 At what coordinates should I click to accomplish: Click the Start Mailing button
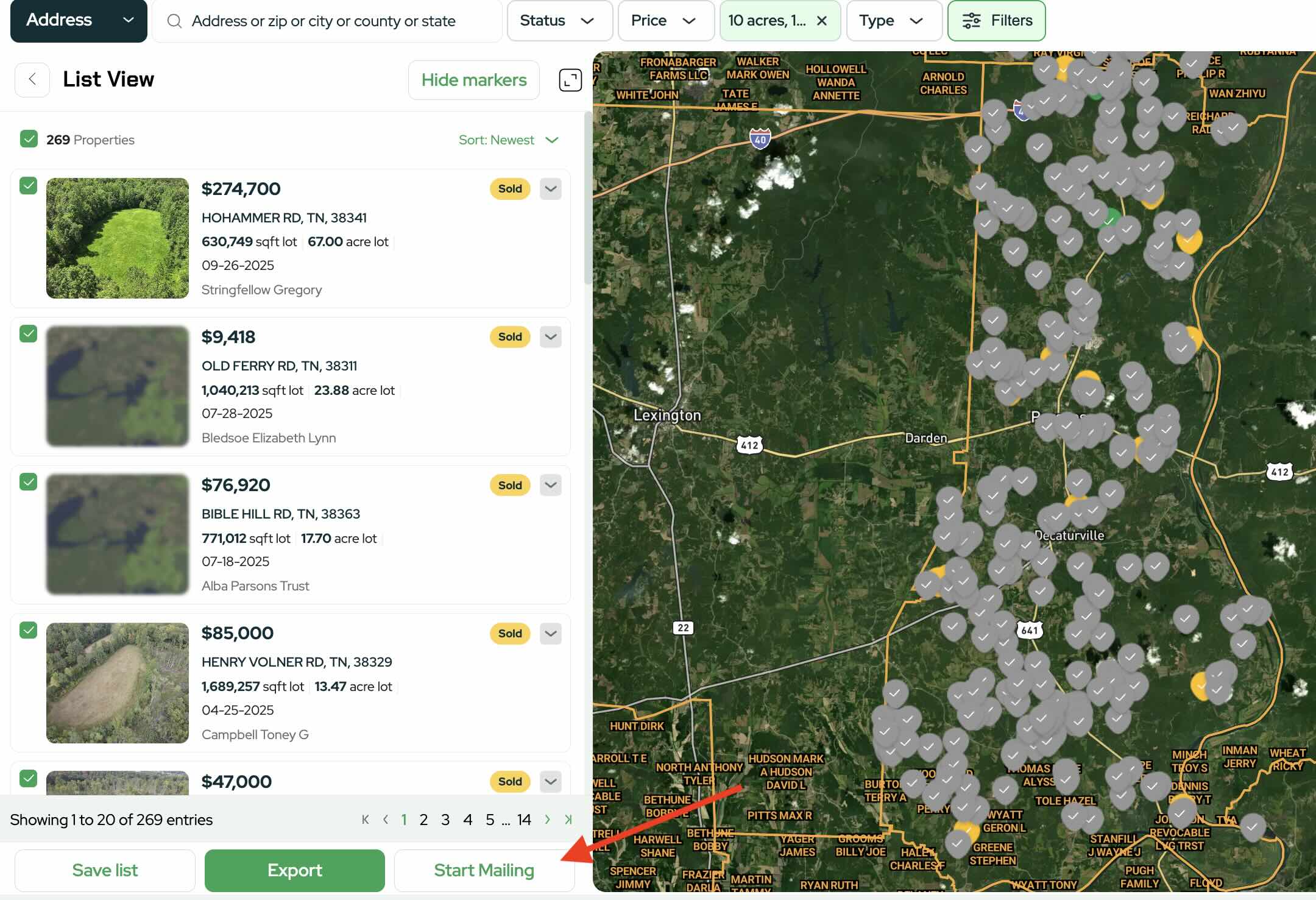coord(484,870)
